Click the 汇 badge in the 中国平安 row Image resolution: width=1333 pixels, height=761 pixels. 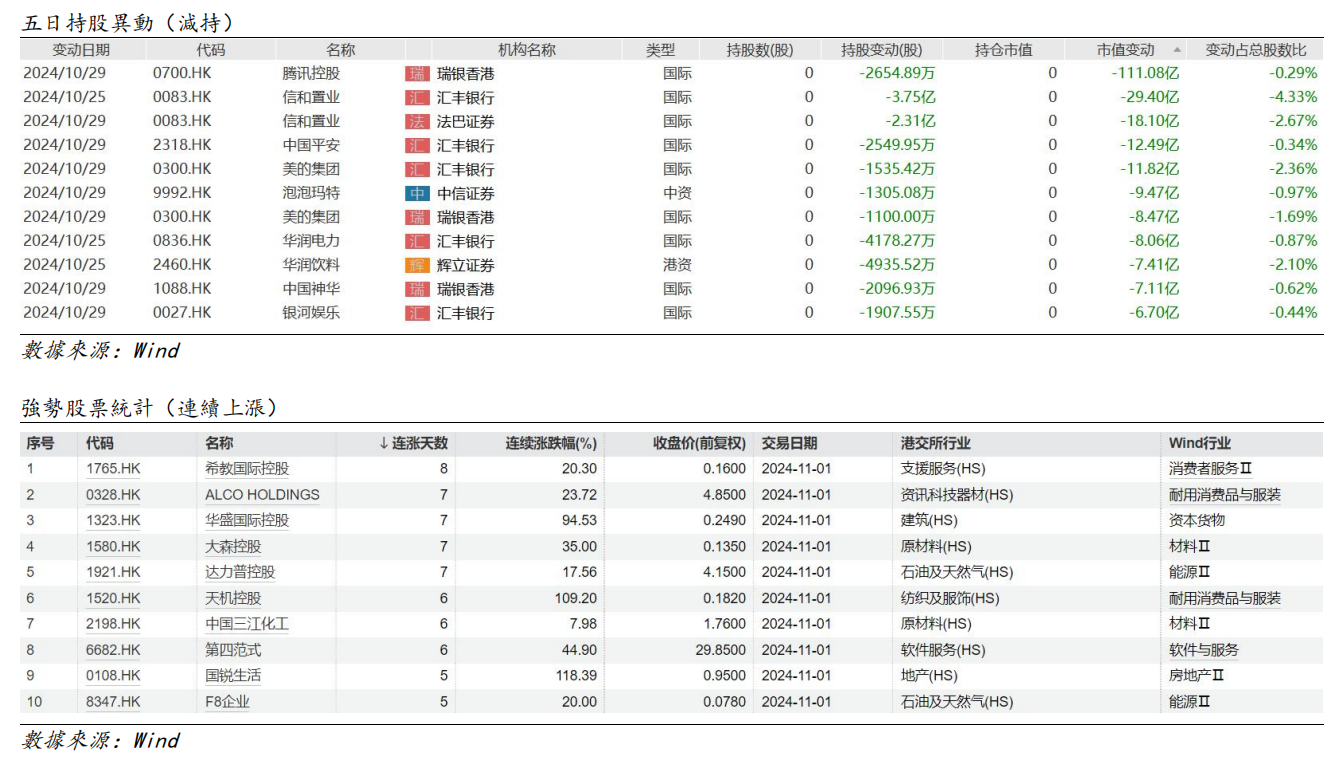coord(416,146)
